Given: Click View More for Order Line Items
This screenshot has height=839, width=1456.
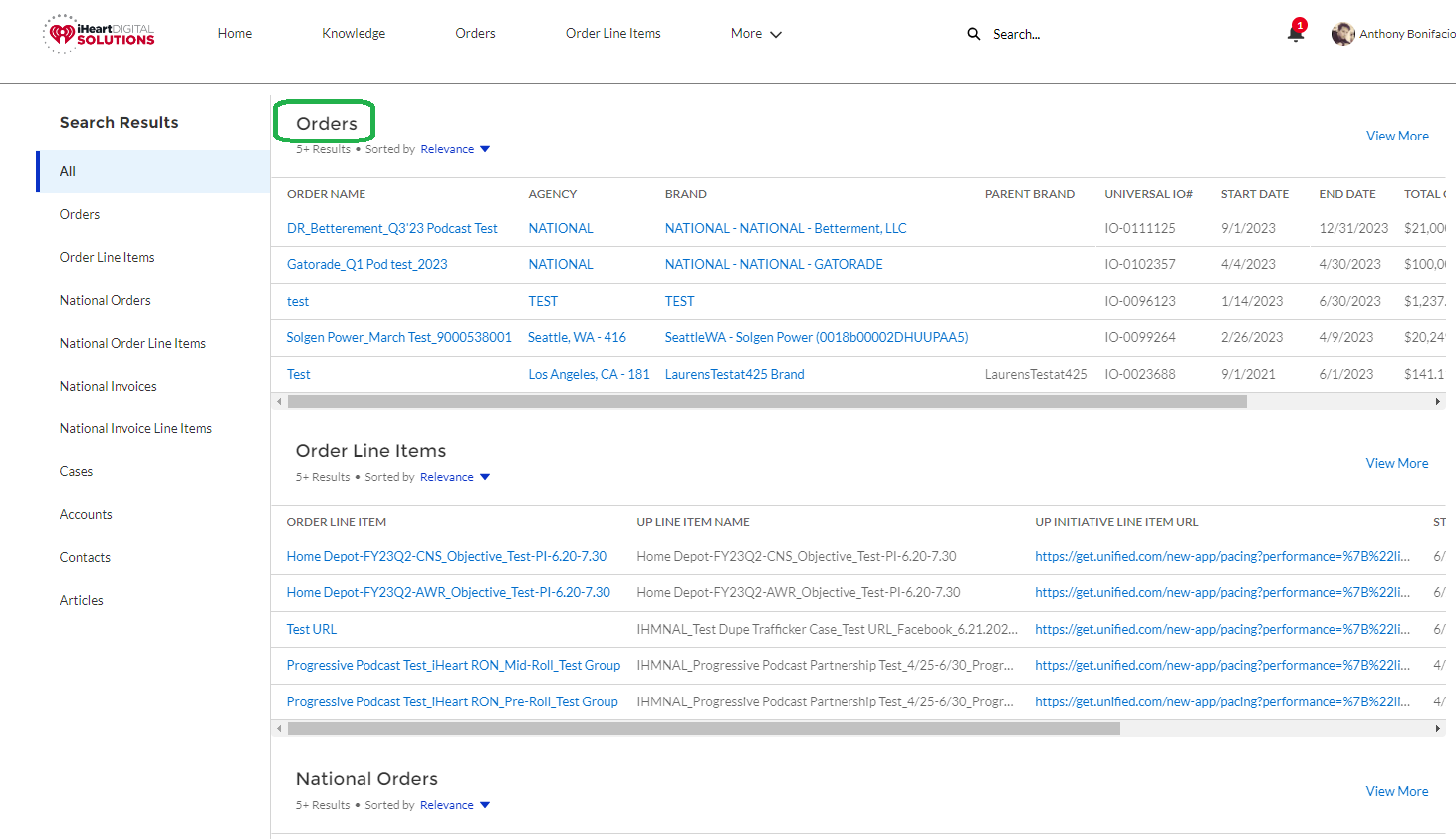Looking at the screenshot, I should [x=1397, y=463].
